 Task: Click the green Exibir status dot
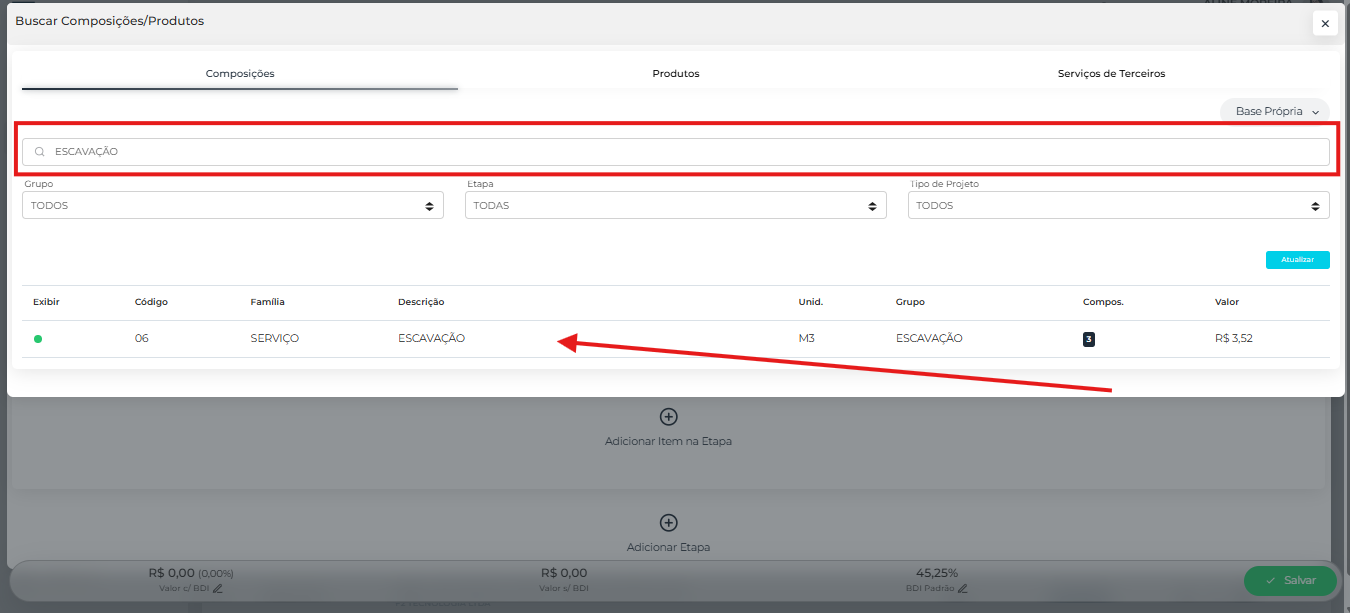click(x=38, y=339)
